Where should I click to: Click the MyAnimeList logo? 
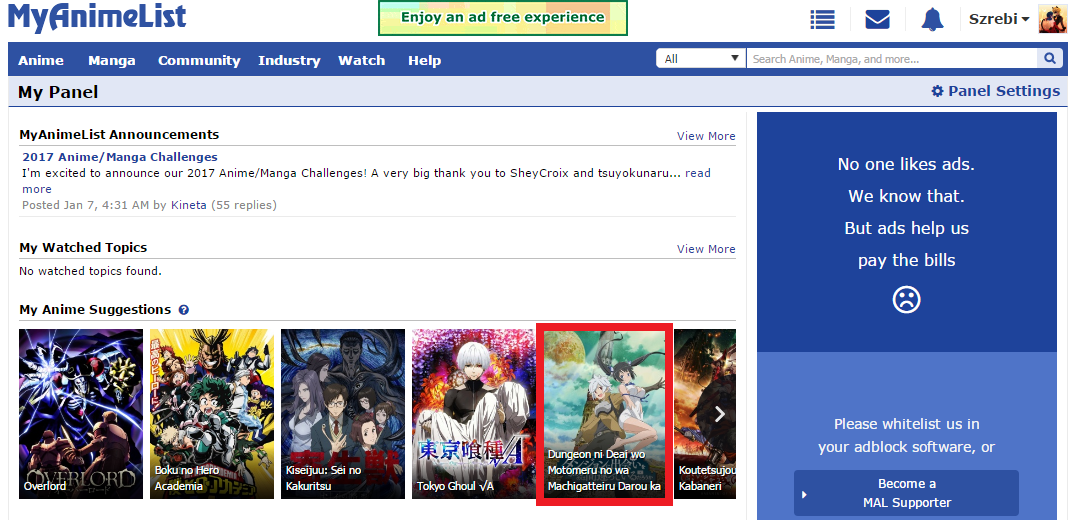point(96,17)
